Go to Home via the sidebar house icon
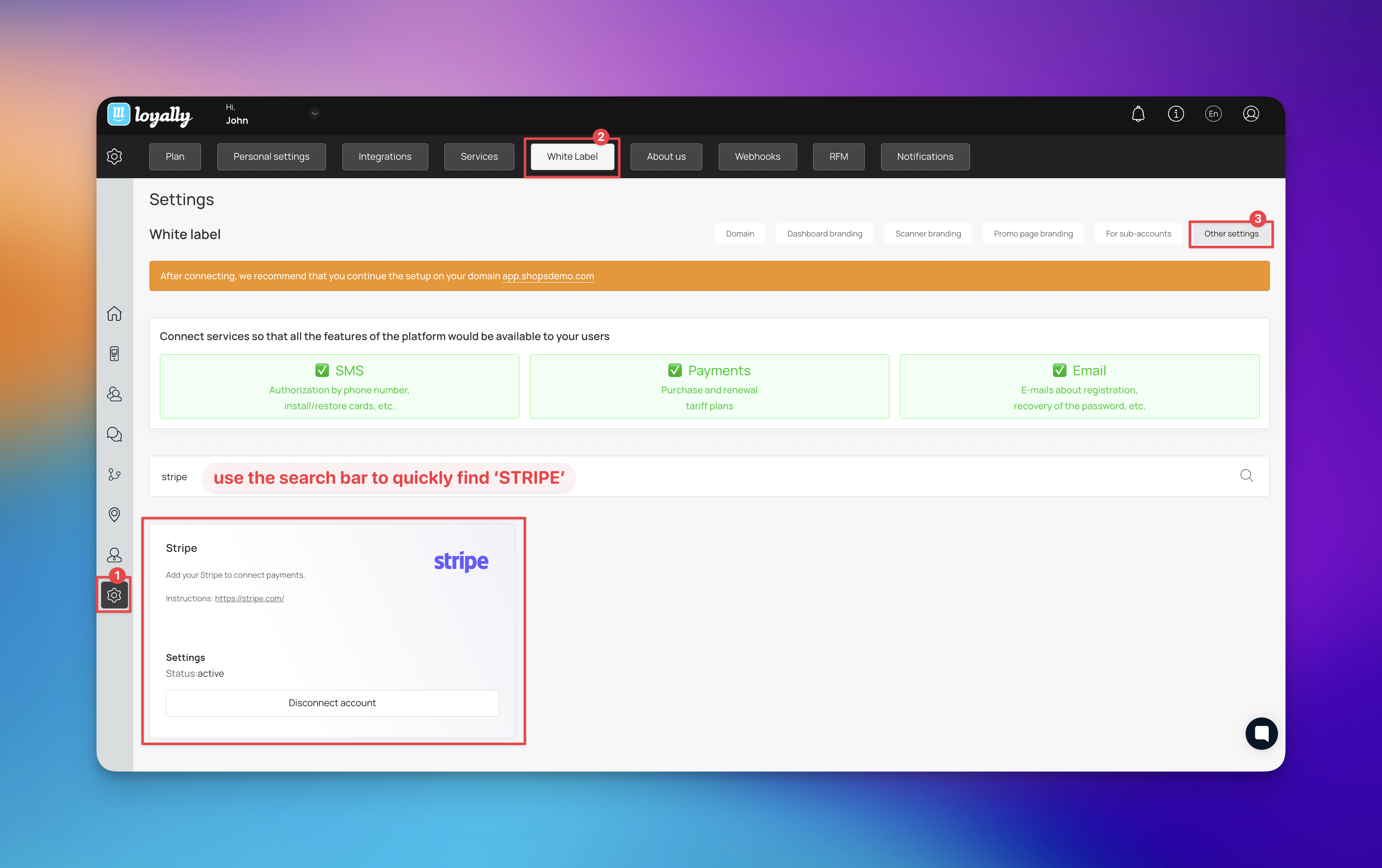 [114, 314]
